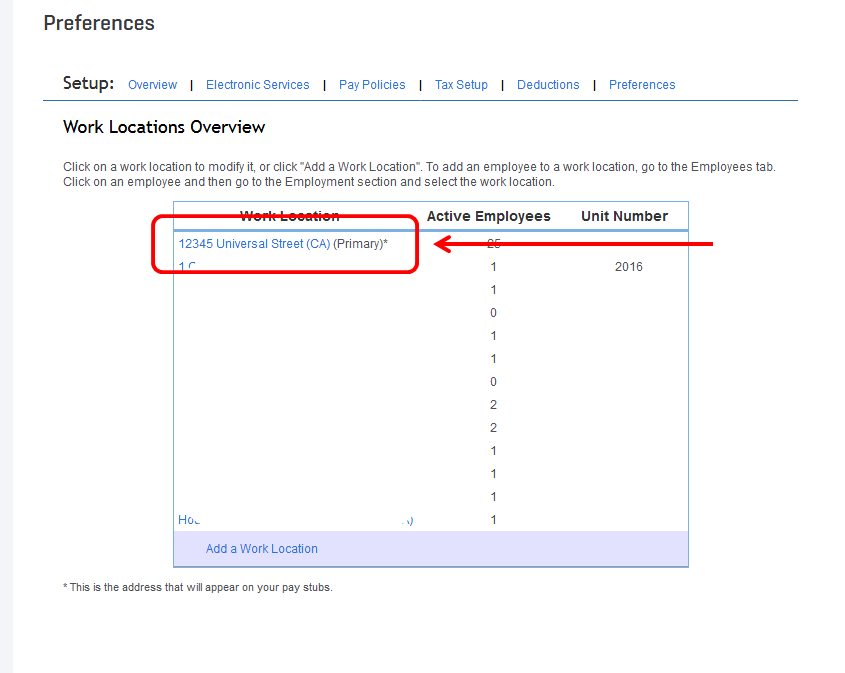The width and height of the screenshot is (845, 673).
Task: Click the red arrow annotation's arrowhead
Action: point(441,244)
